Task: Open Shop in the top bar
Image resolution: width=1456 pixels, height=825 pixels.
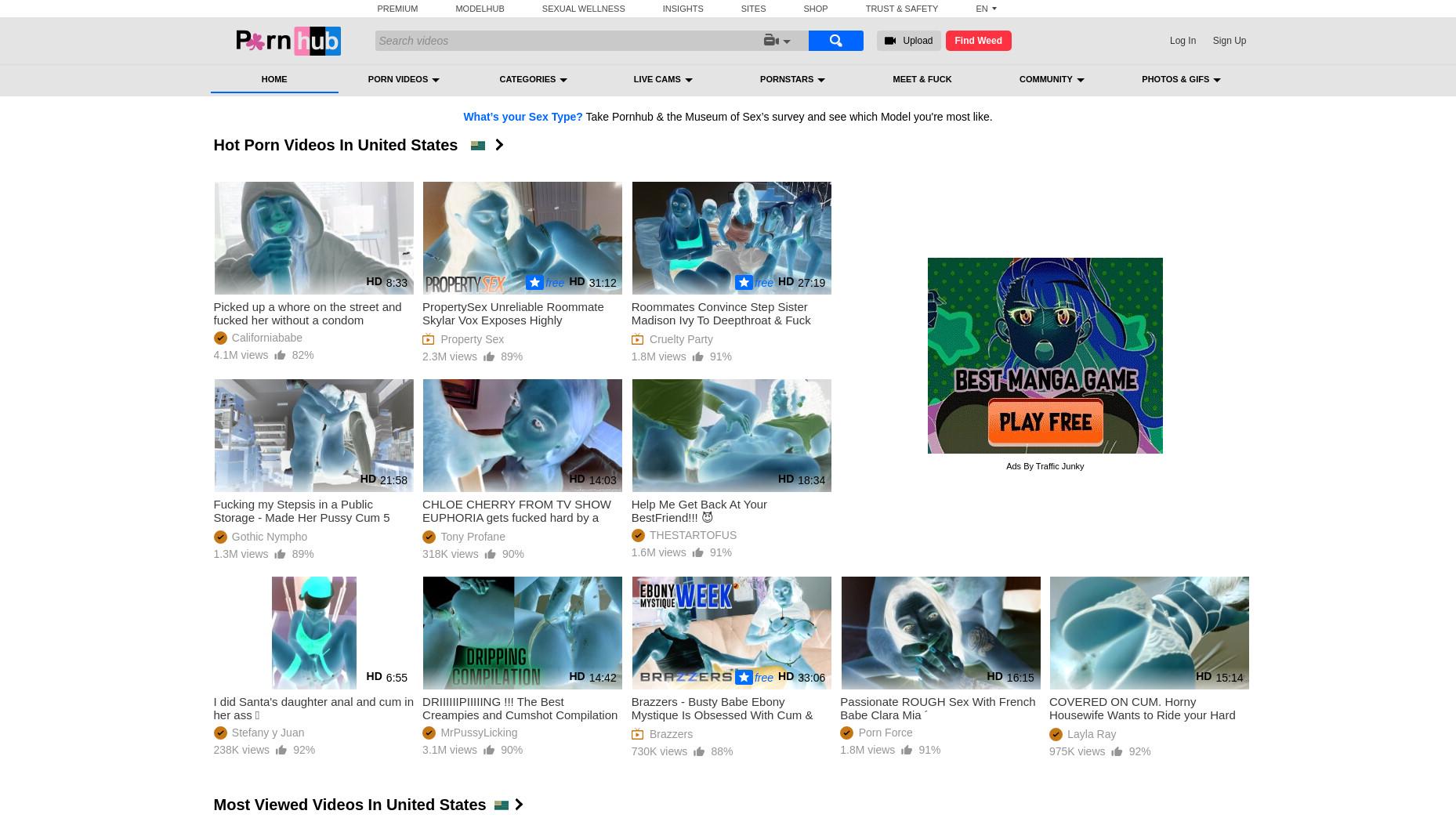Action: pyautogui.click(x=815, y=9)
